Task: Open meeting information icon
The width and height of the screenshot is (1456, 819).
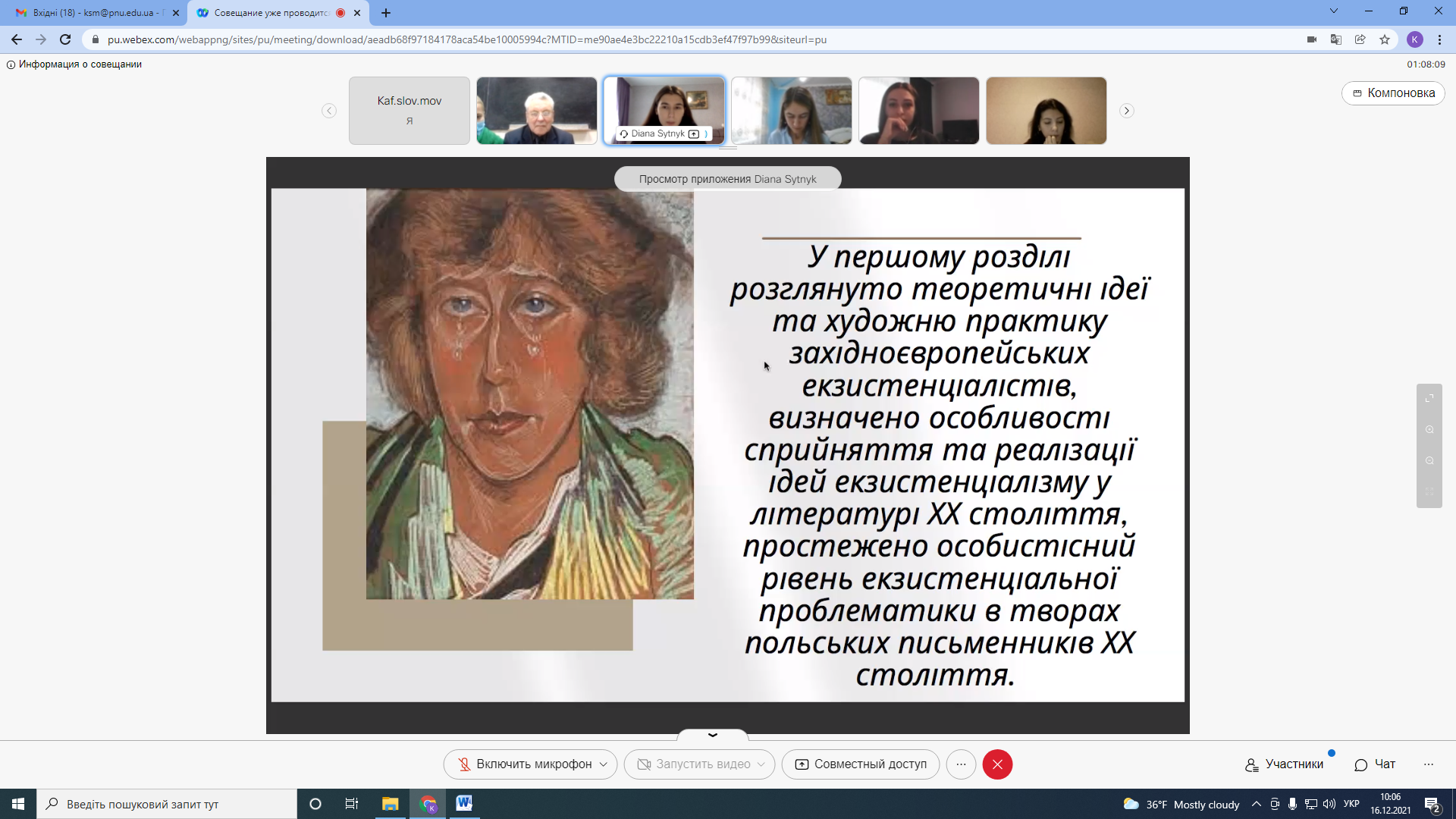Action: pos(11,64)
